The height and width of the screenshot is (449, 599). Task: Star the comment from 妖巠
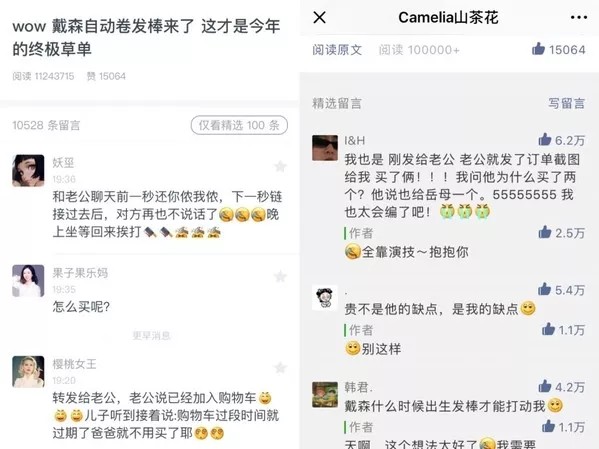coord(280,166)
